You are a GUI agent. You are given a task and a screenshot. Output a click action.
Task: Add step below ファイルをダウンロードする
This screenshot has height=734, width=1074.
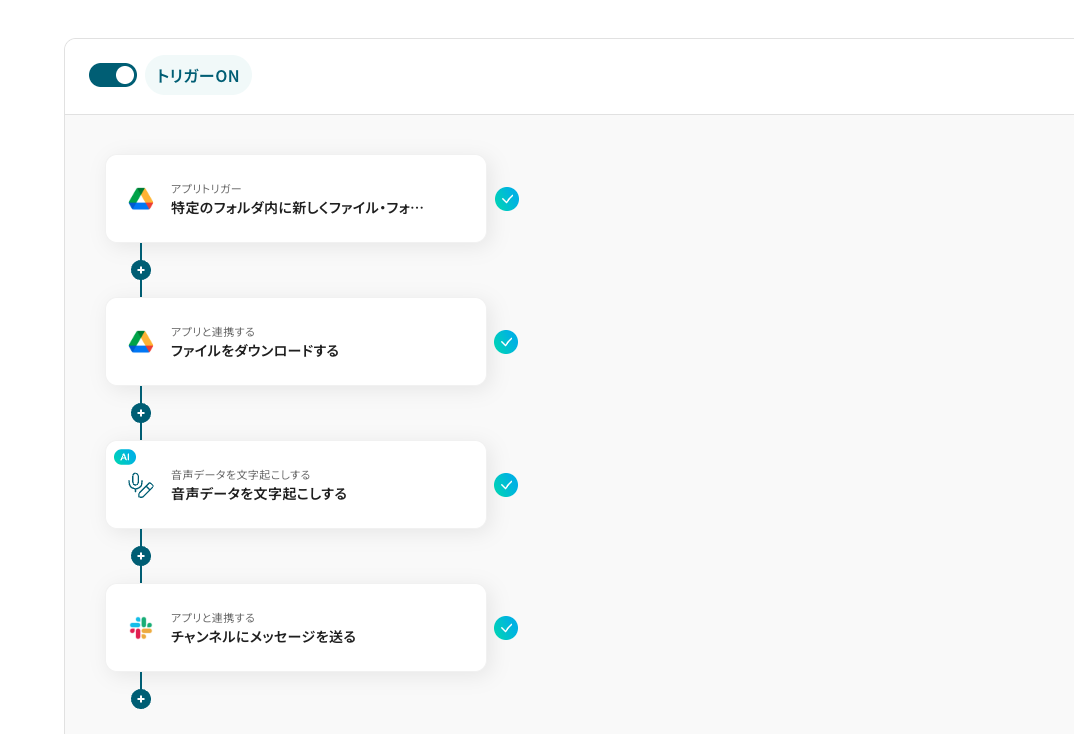[141, 413]
